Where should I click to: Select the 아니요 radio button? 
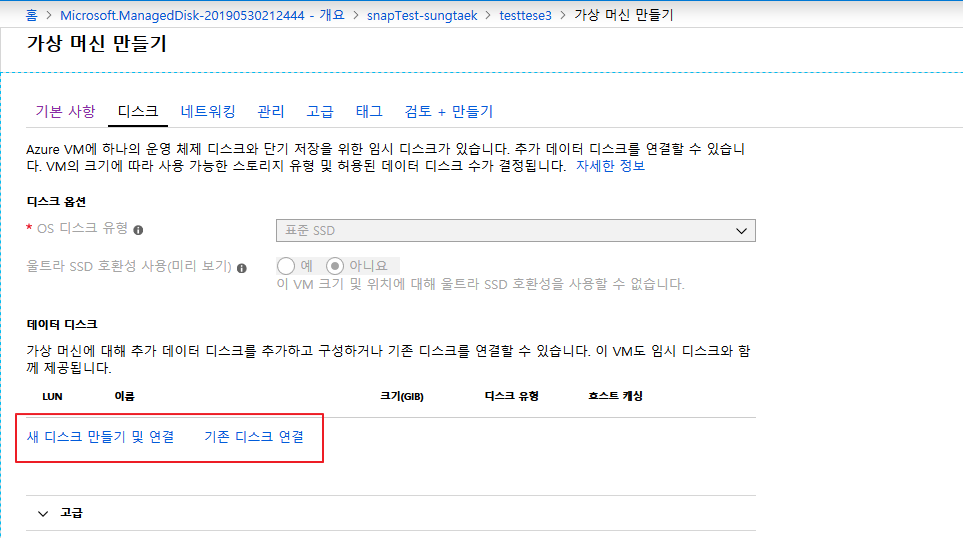tap(335, 266)
